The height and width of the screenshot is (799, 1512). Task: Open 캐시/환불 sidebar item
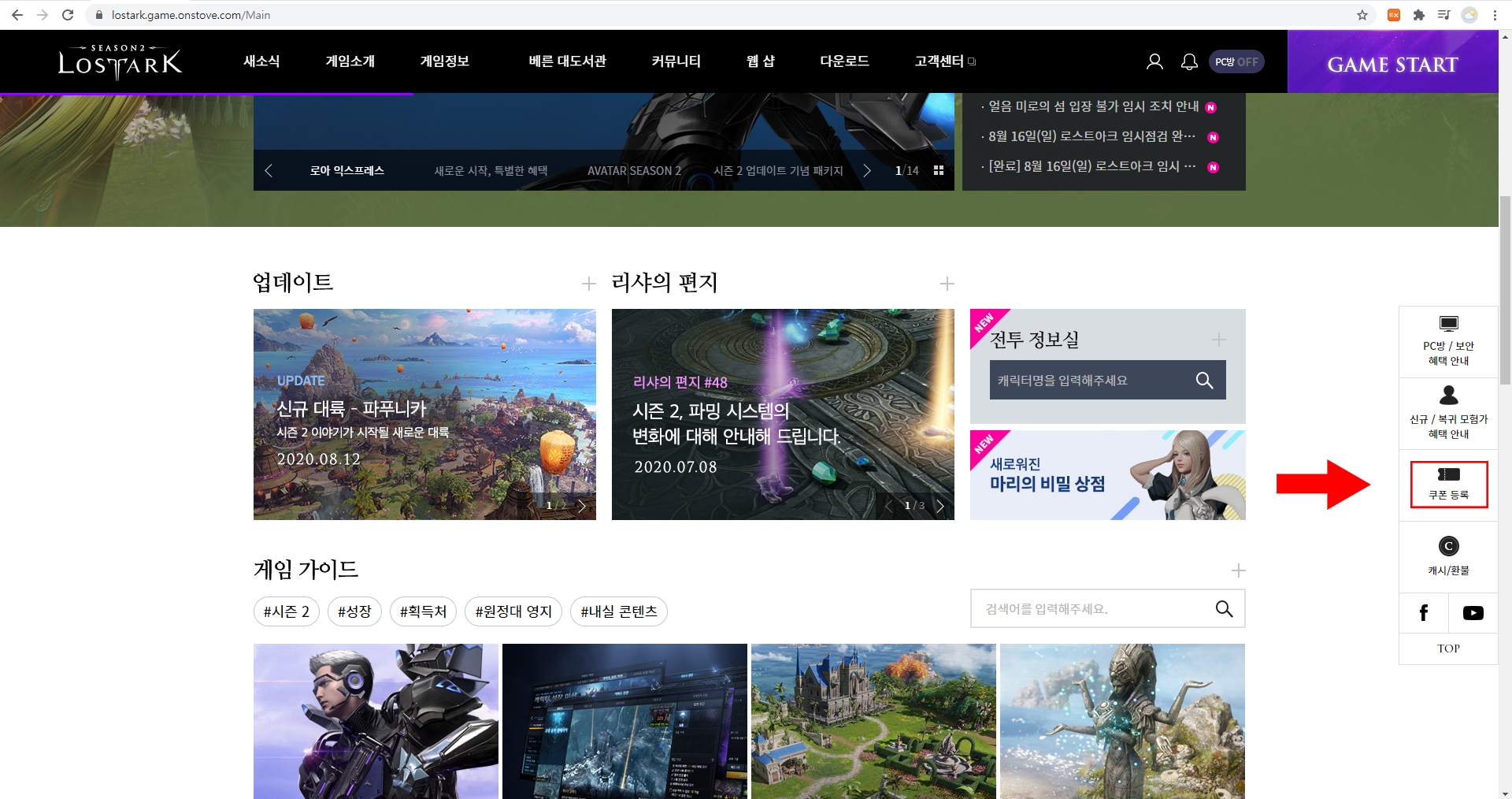click(x=1448, y=557)
